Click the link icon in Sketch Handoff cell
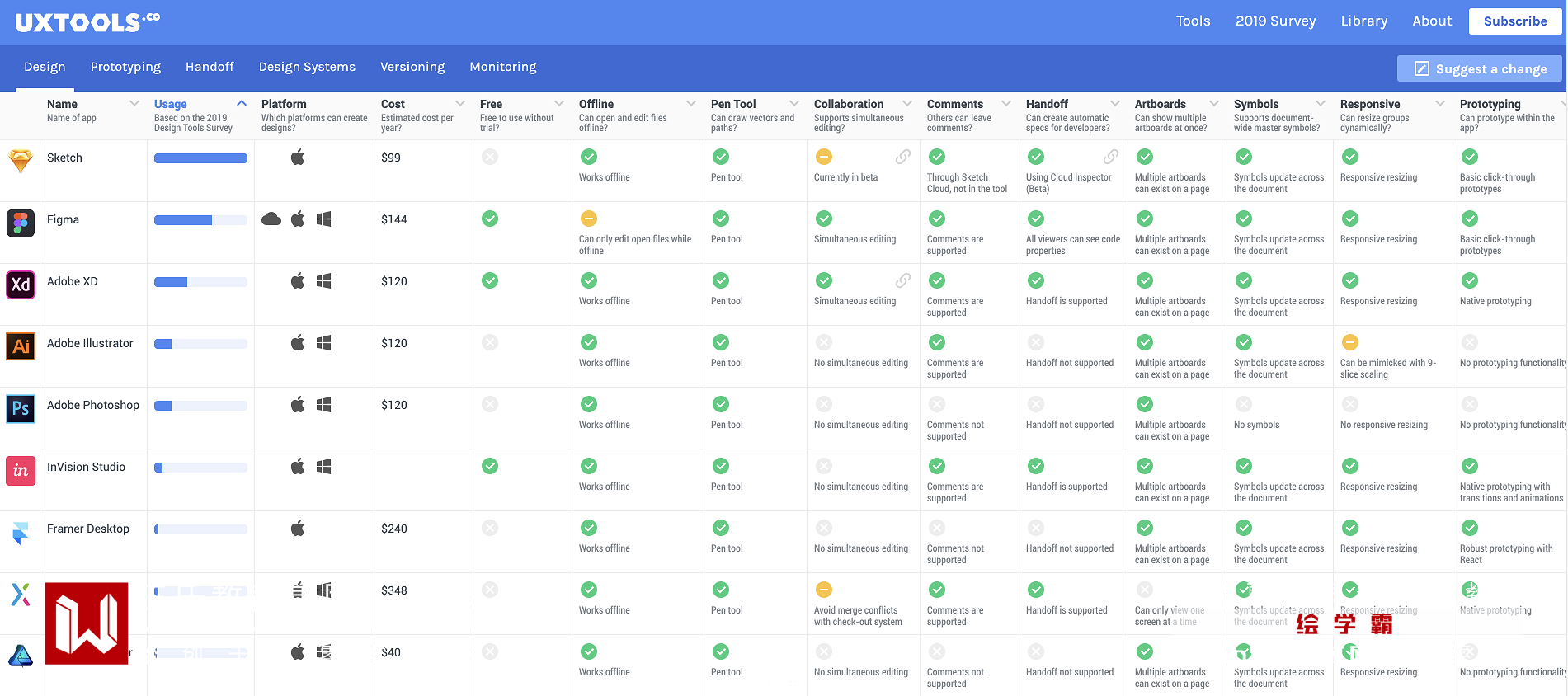 [x=1111, y=157]
